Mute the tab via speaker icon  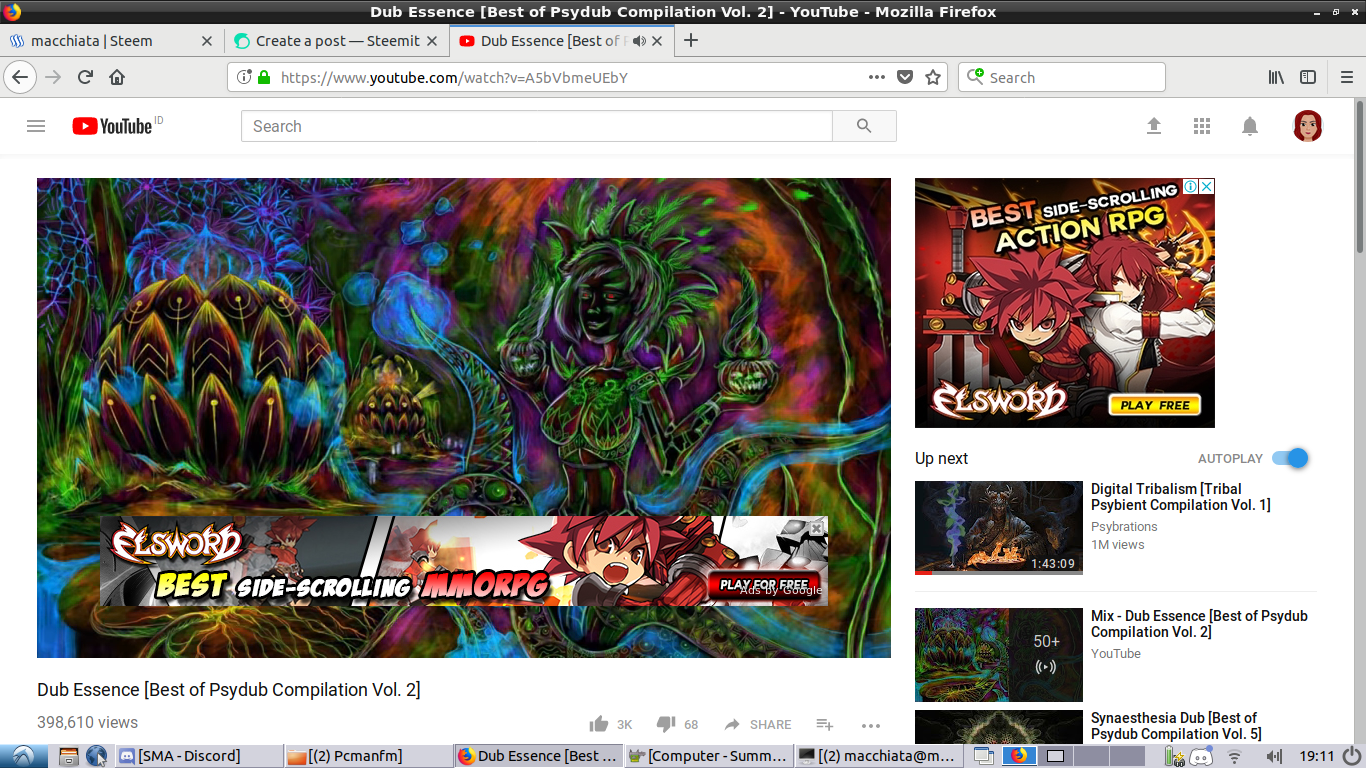[x=640, y=41]
